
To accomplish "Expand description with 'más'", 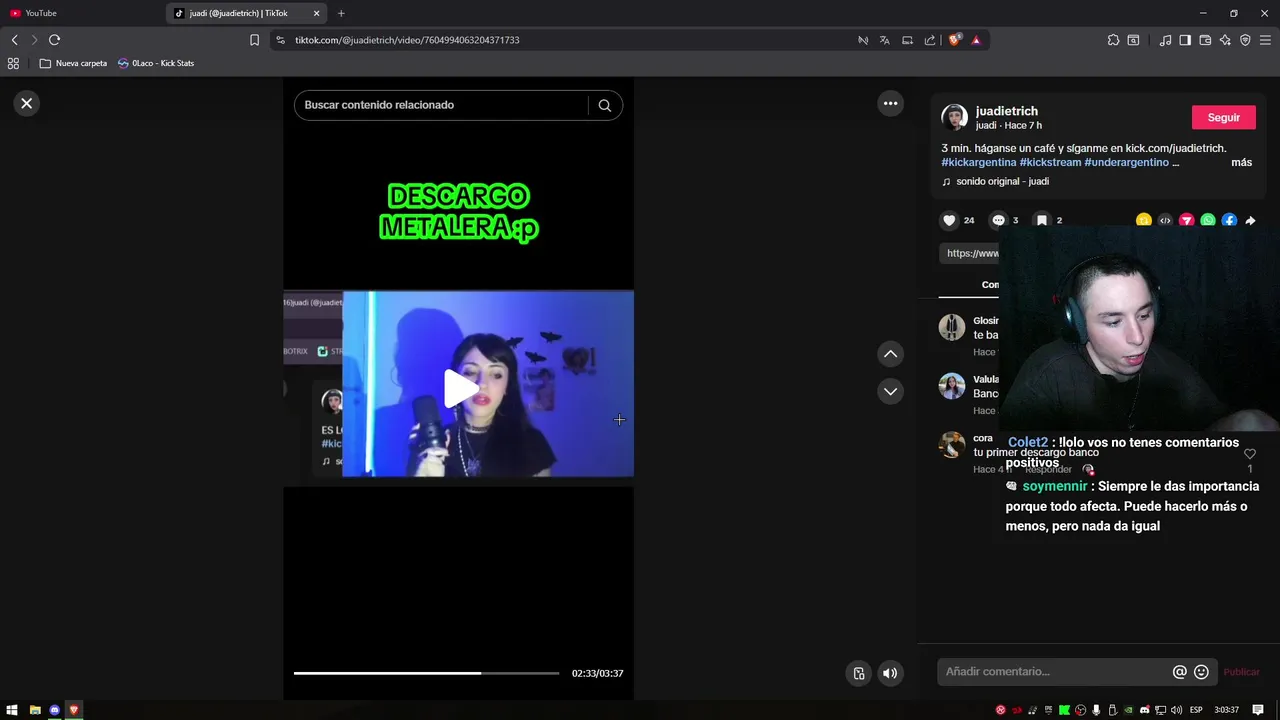I will click(x=1241, y=162).
